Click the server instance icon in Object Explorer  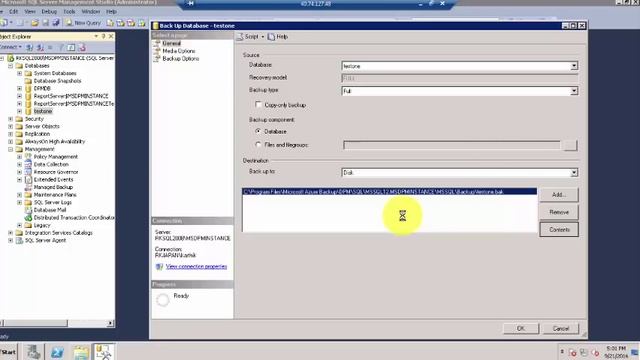pyautogui.click(x=11, y=58)
